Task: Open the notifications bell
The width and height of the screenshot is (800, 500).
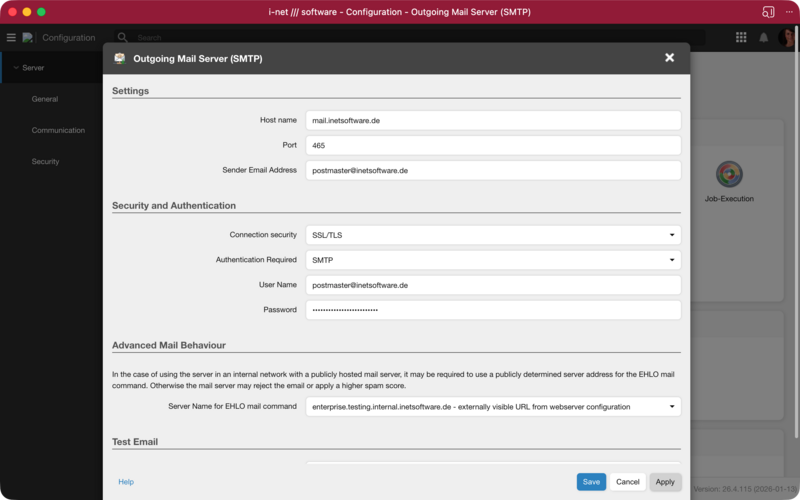Action: [x=764, y=37]
